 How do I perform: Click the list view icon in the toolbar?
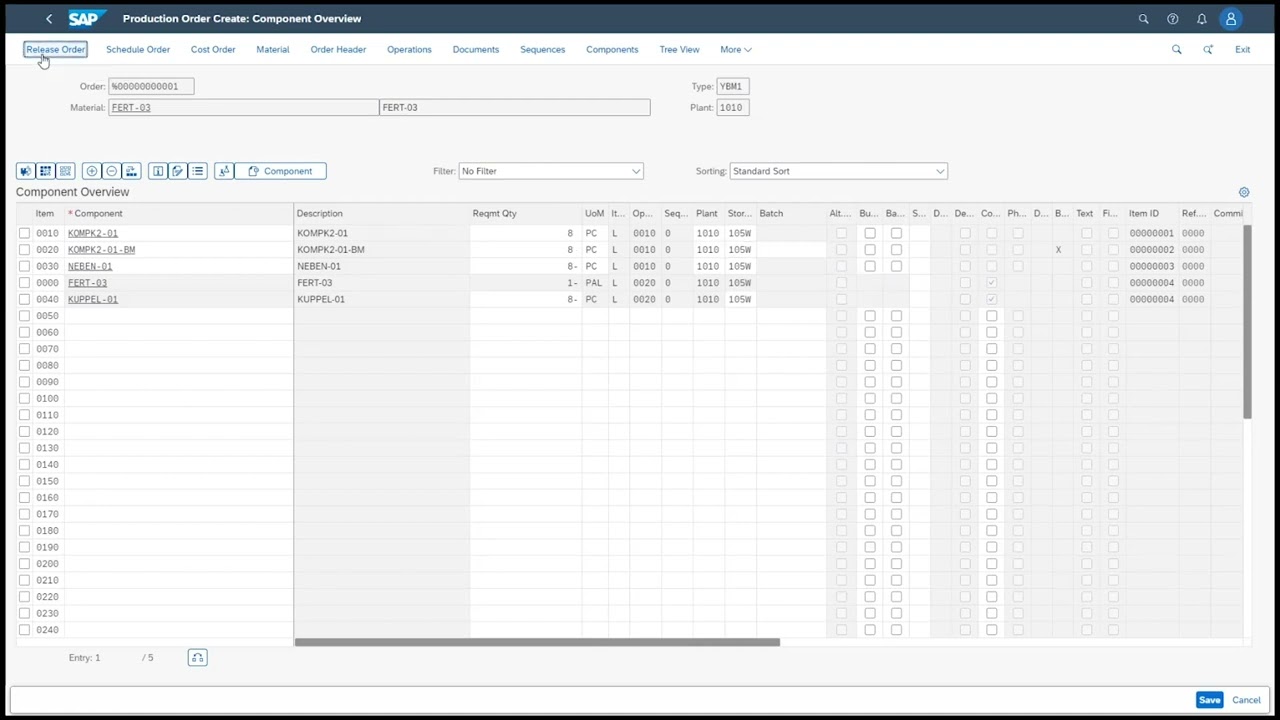click(x=197, y=171)
